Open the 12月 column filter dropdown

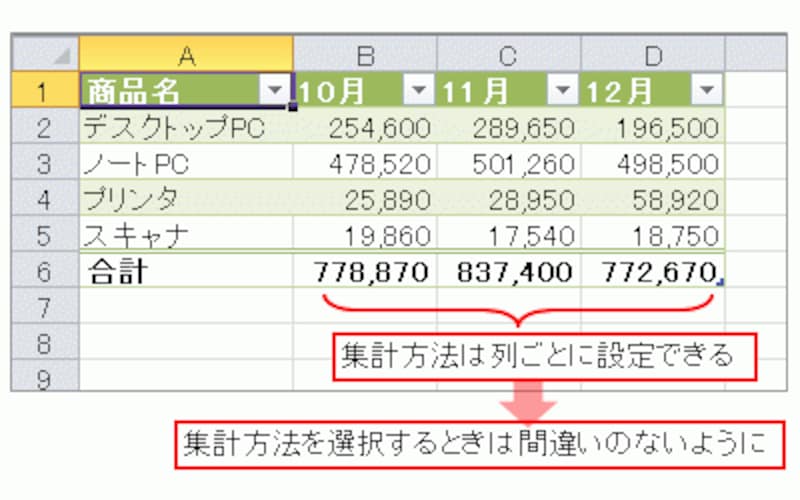pos(707,90)
